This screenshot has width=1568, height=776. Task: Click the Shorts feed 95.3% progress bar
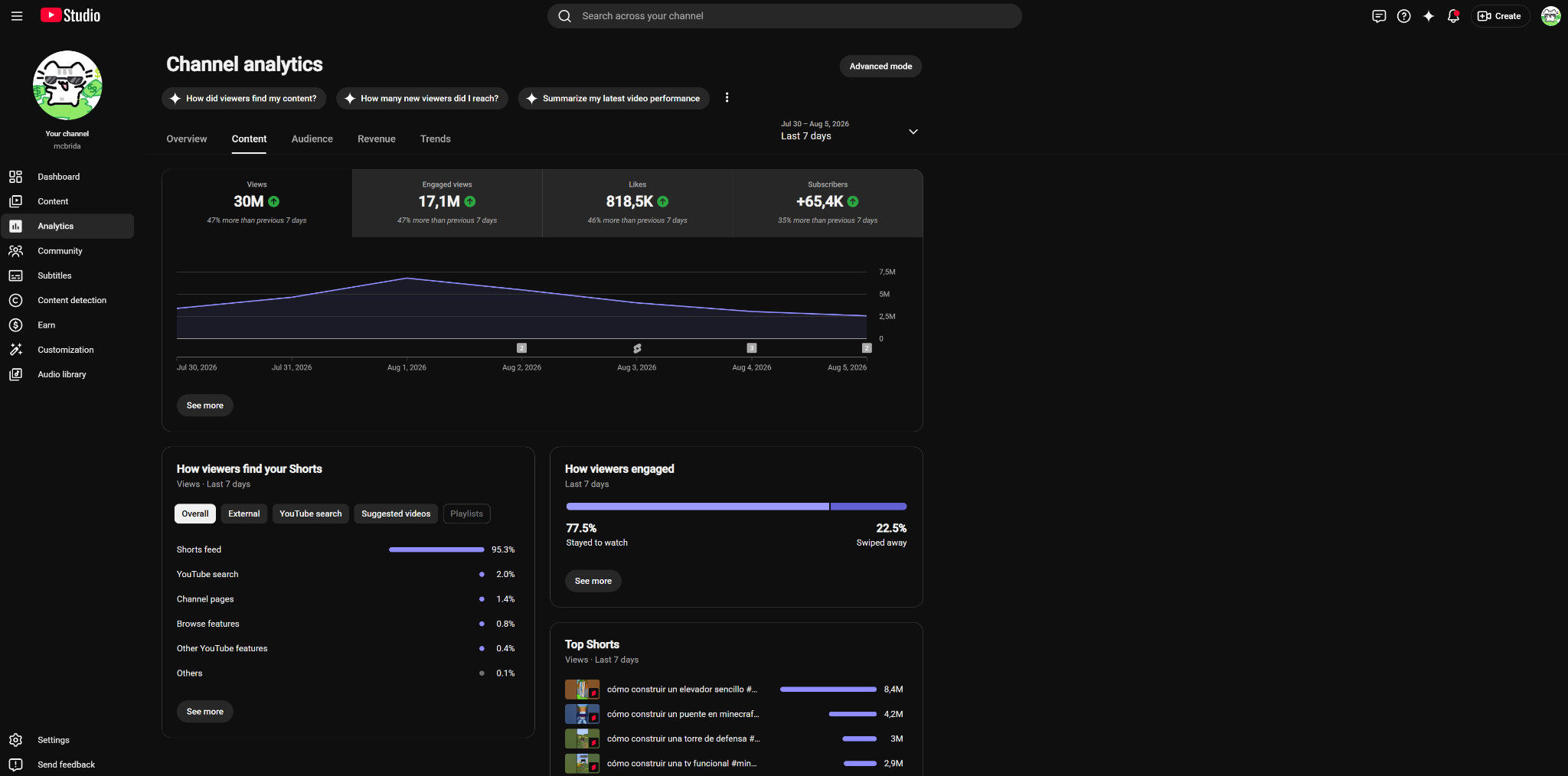[x=436, y=549]
